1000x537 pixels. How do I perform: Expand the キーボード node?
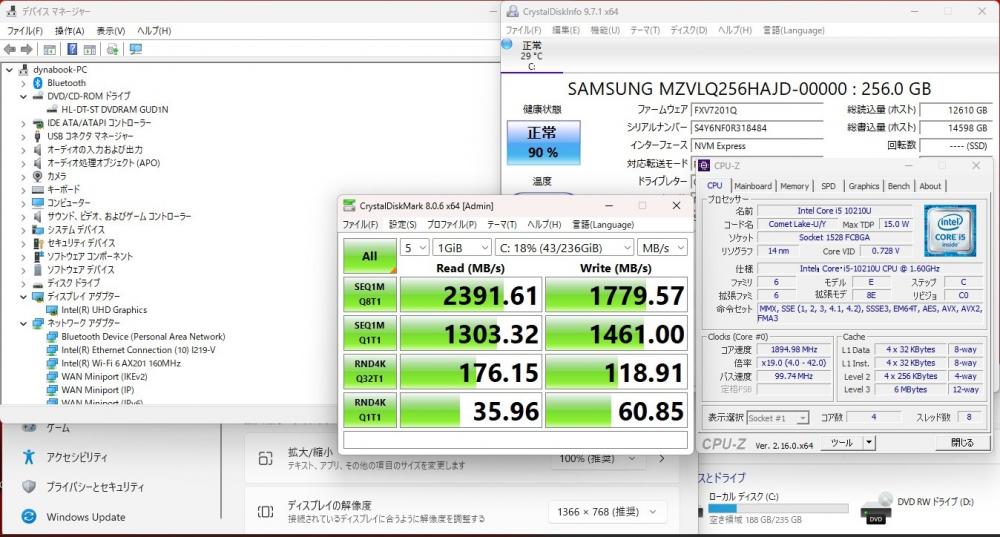coord(24,189)
